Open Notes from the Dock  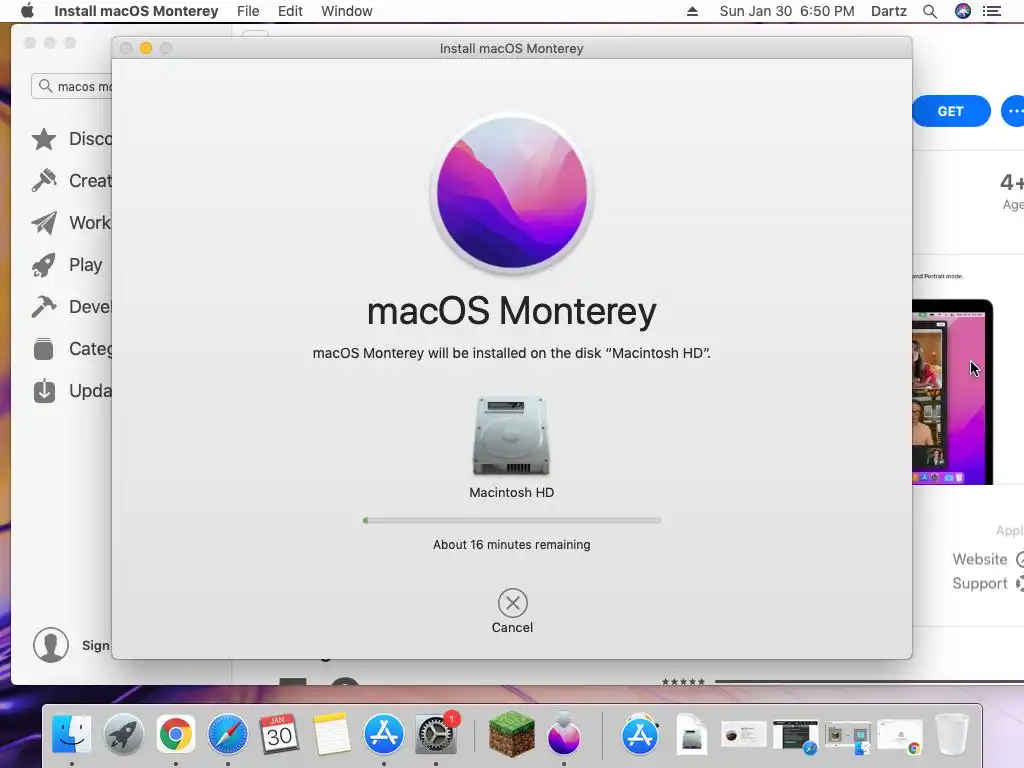pos(331,734)
